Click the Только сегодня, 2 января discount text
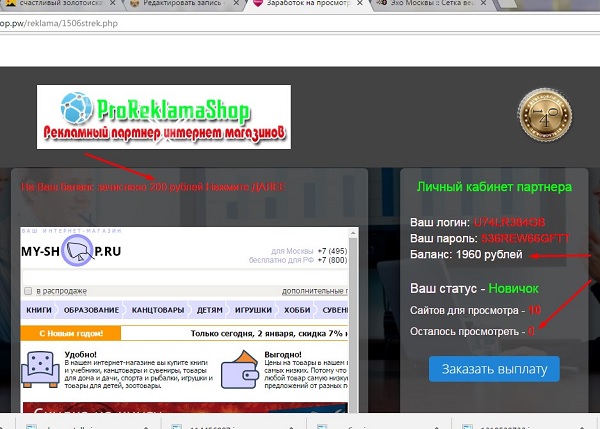The height and width of the screenshot is (429, 600). (x=269, y=333)
